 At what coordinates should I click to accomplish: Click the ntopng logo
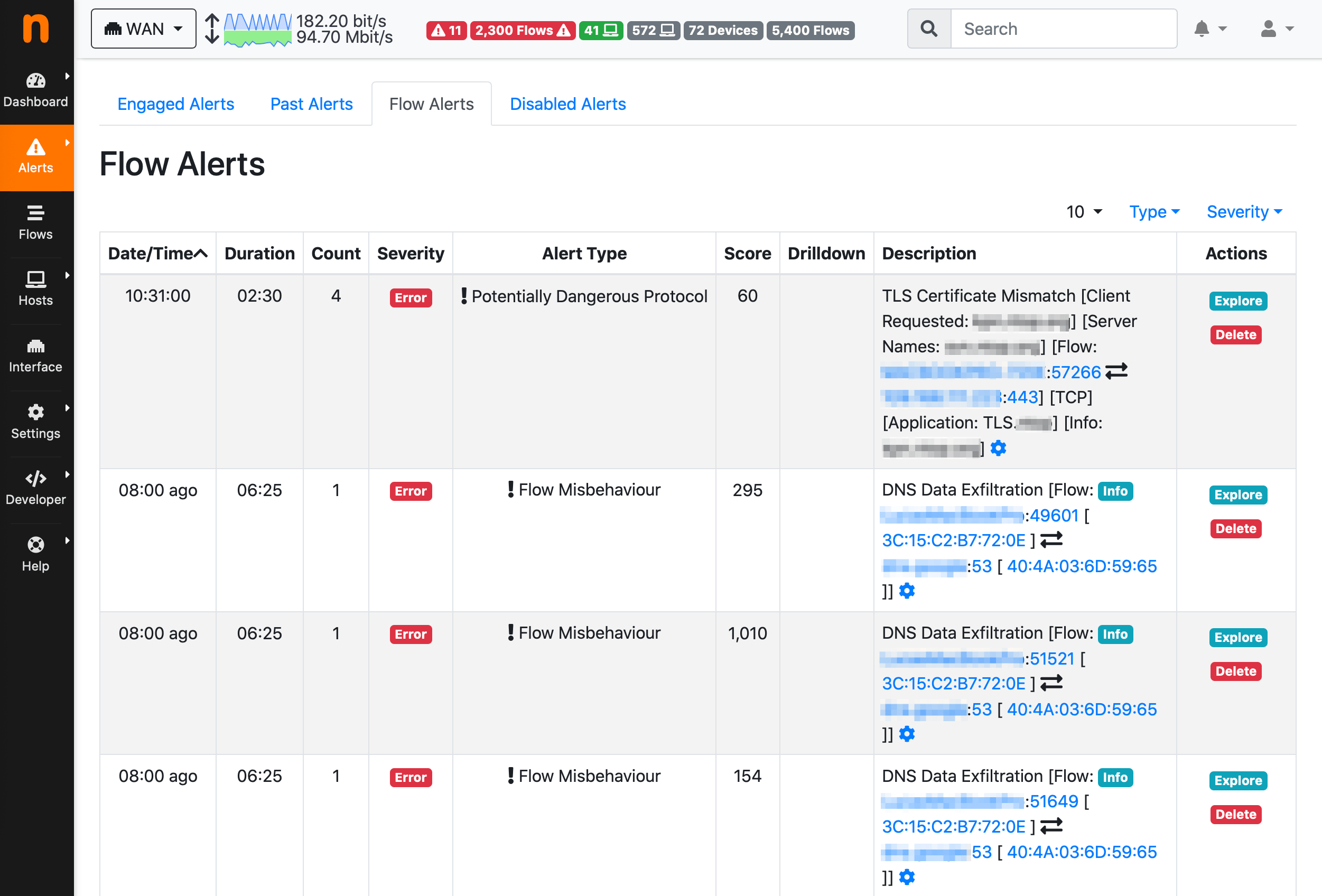pyautogui.click(x=36, y=29)
